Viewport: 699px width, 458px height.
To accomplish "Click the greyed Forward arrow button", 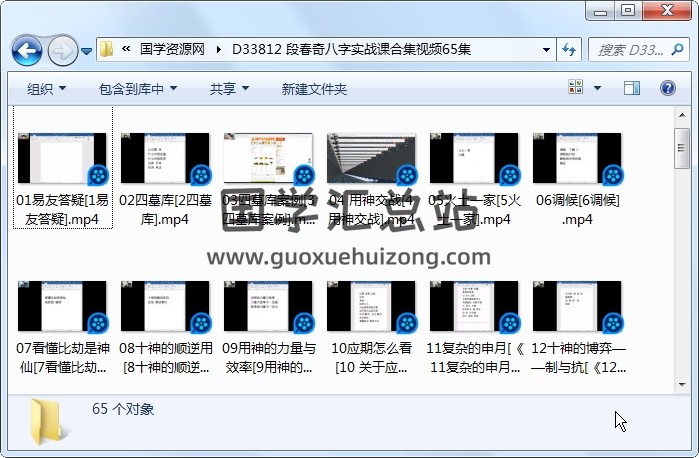I will click(62, 51).
